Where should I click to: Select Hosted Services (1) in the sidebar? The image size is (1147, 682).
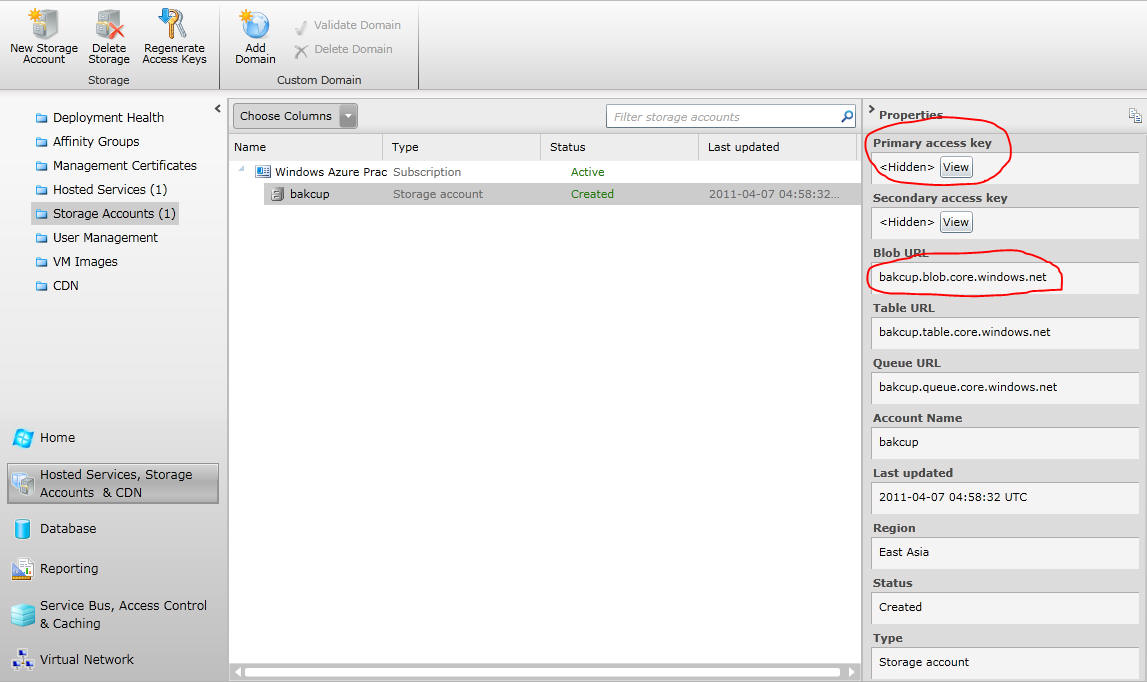coord(101,190)
